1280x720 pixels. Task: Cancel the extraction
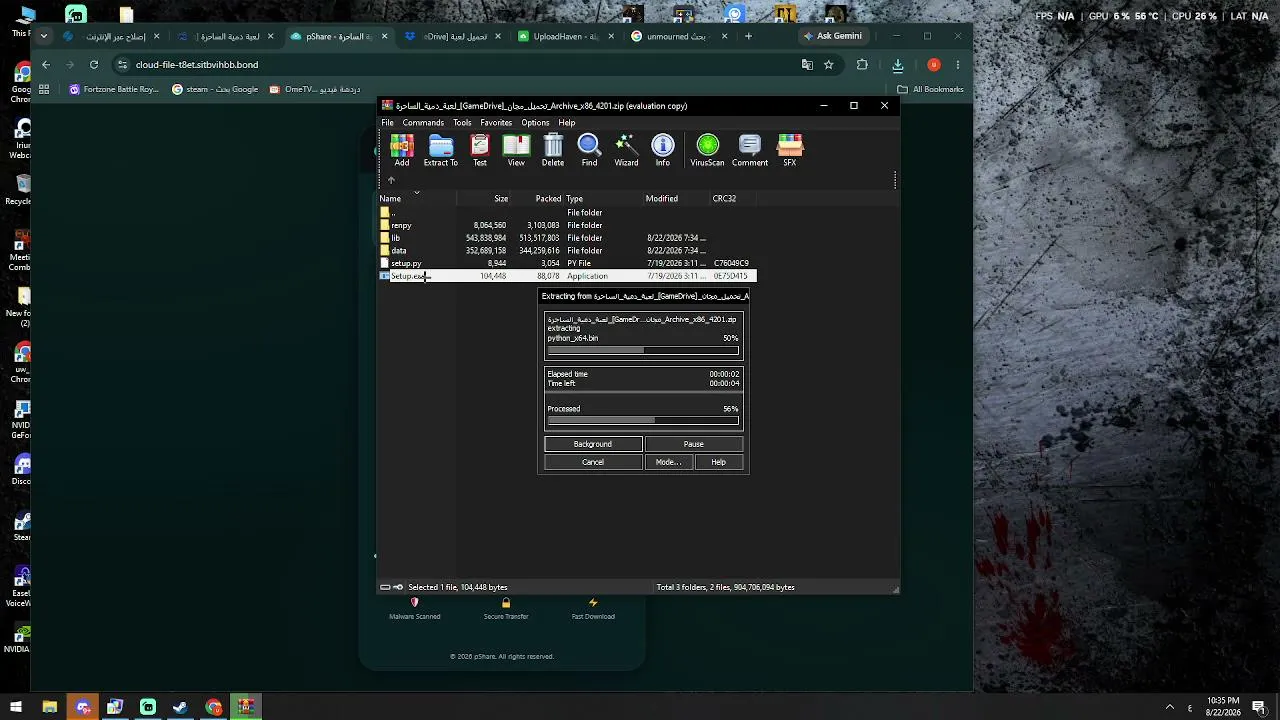(593, 462)
